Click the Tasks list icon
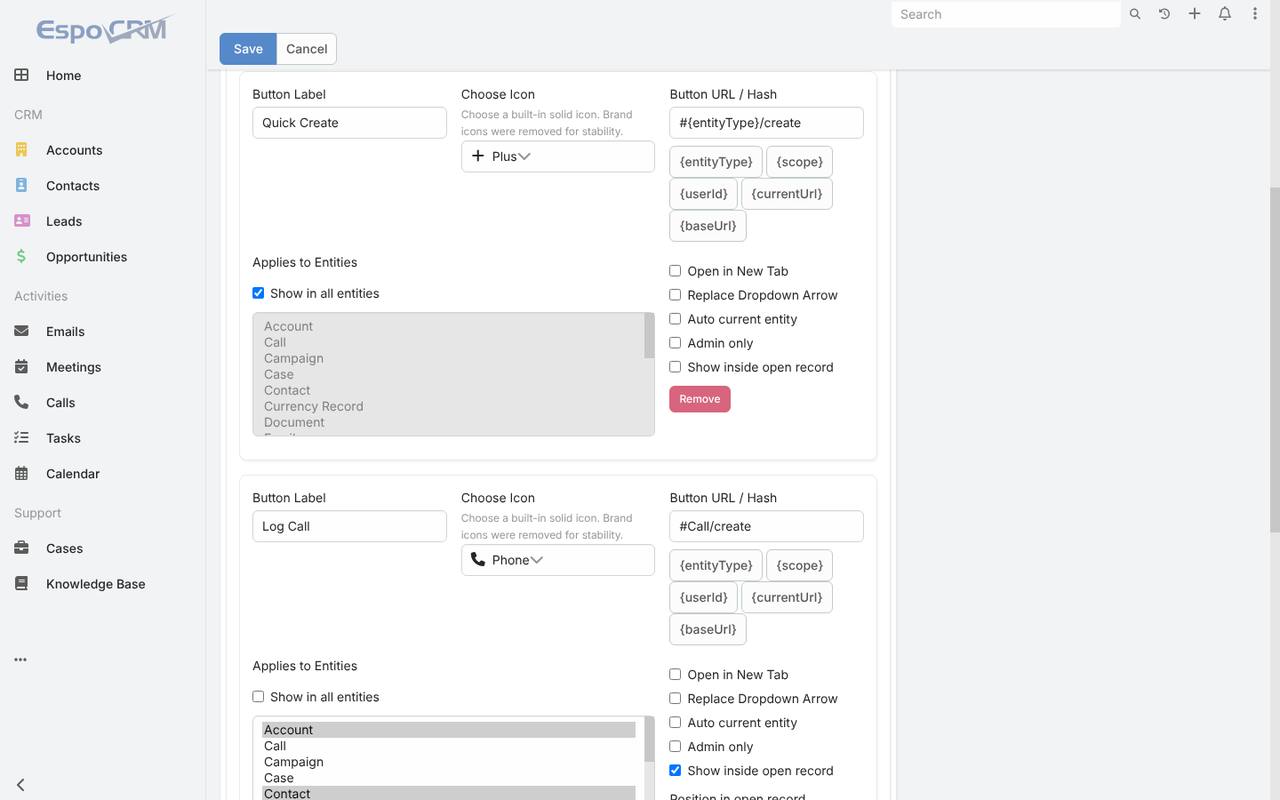 (x=21, y=438)
